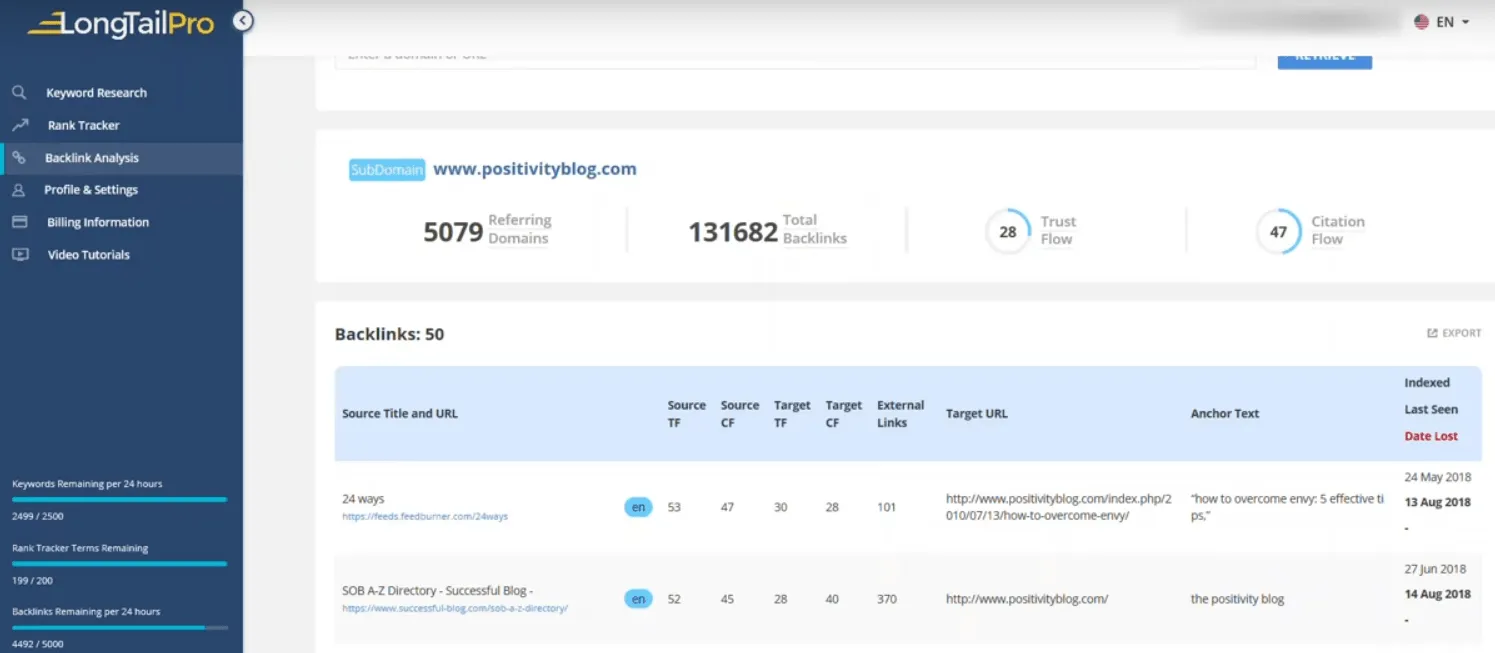This screenshot has height=653, width=1495.
Task: Open the feeds.feedburner.com/24ways link
Action: point(425,517)
